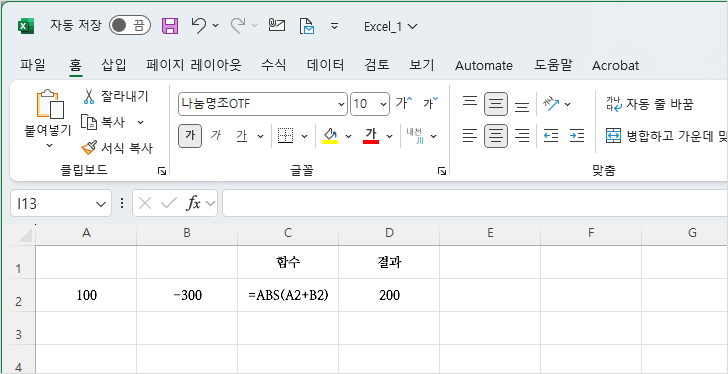Apply yellow fill color with the bucket icon
The height and width of the screenshot is (374, 728).
(x=330, y=136)
